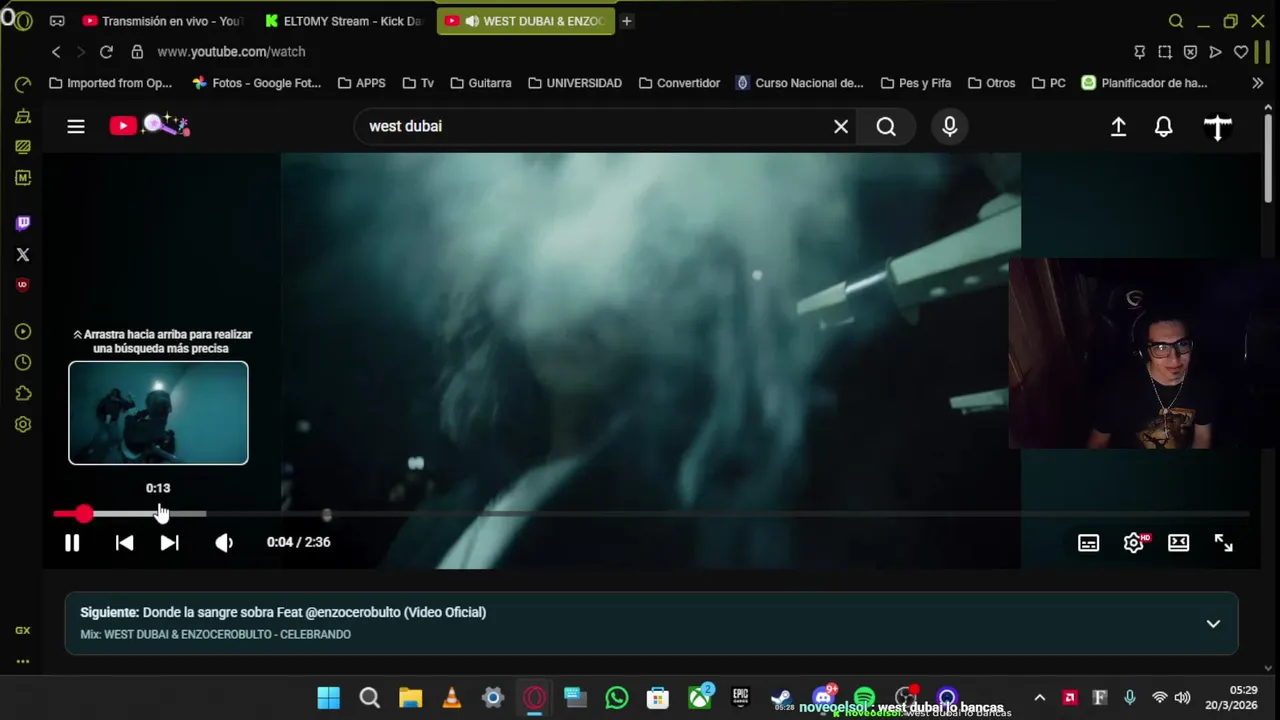Clear the 'west dubai' search text

(x=841, y=126)
